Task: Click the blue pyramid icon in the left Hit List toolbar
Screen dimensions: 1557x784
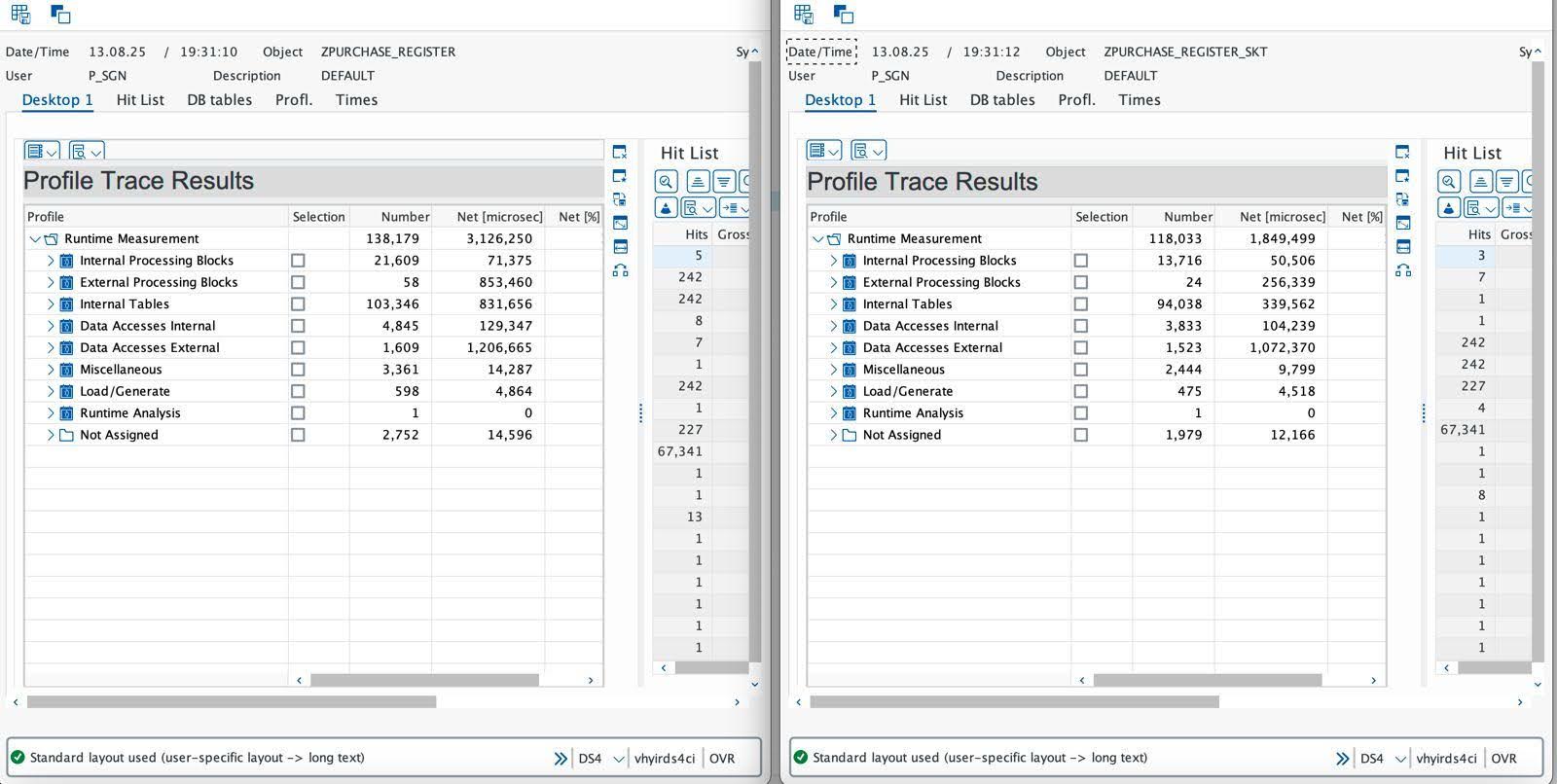Action: tap(666, 207)
